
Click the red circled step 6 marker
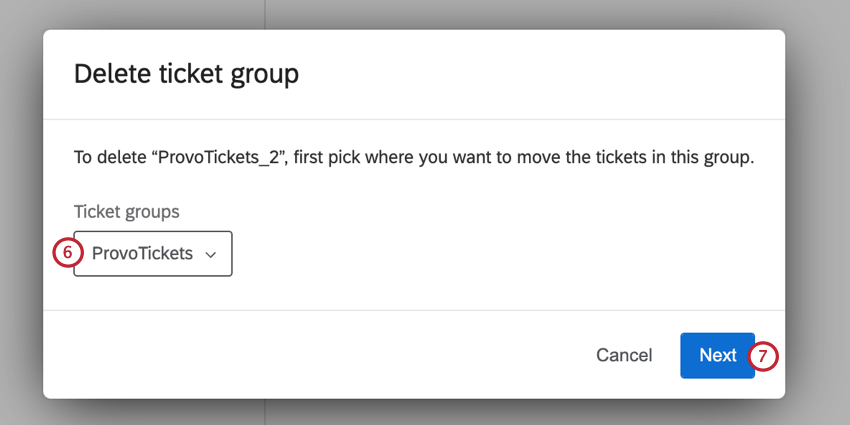click(67, 253)
